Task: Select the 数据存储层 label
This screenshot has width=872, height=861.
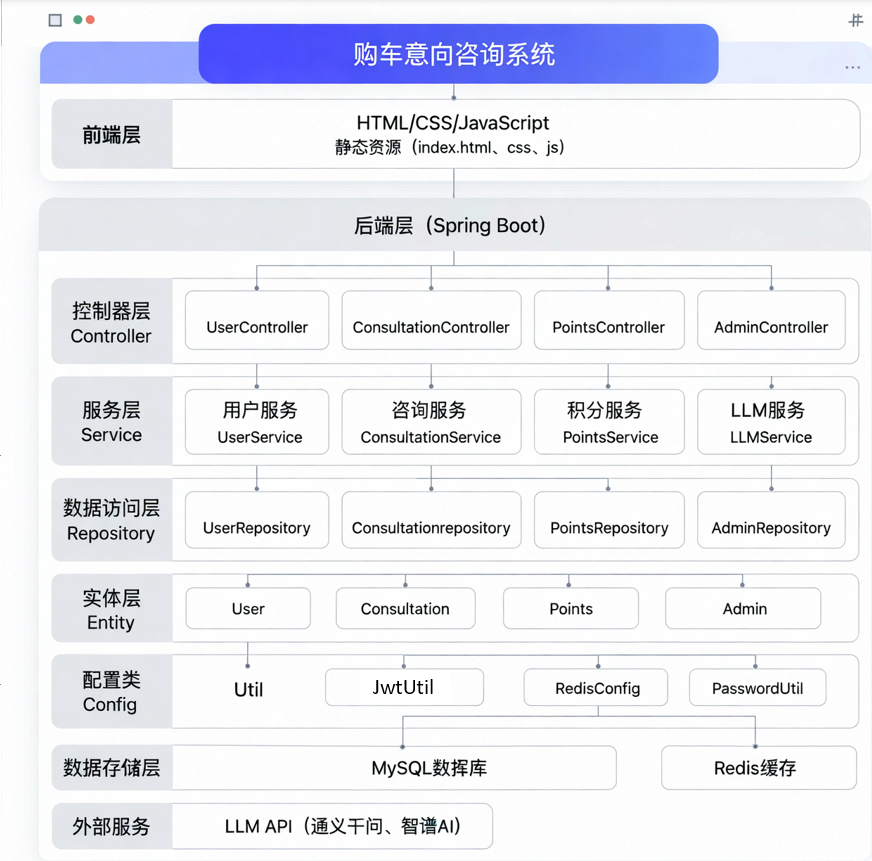Action: pos(112,768)
